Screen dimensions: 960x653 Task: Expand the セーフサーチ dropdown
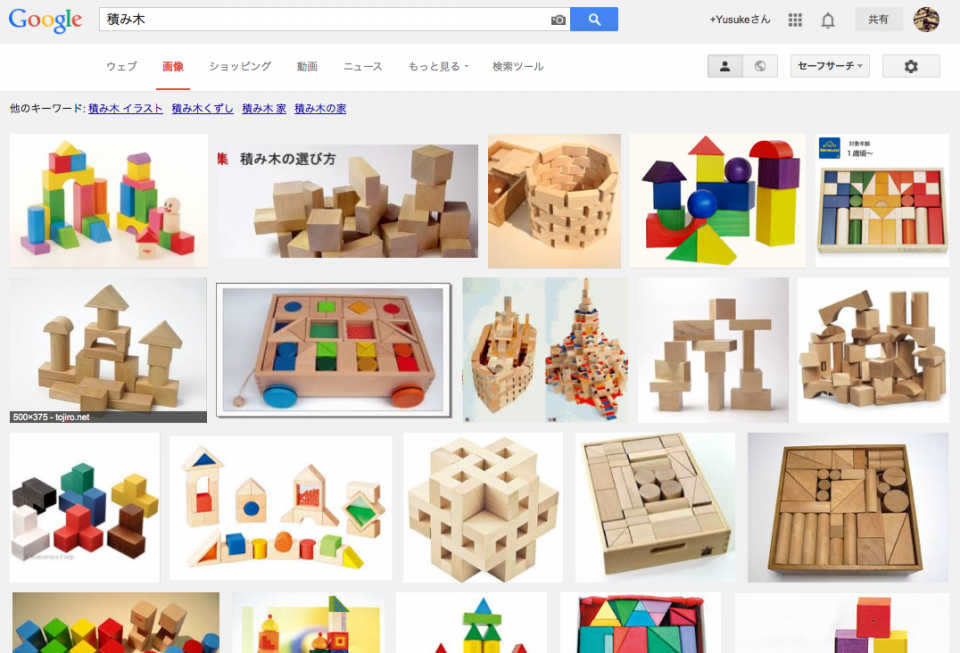click(830, 66)
